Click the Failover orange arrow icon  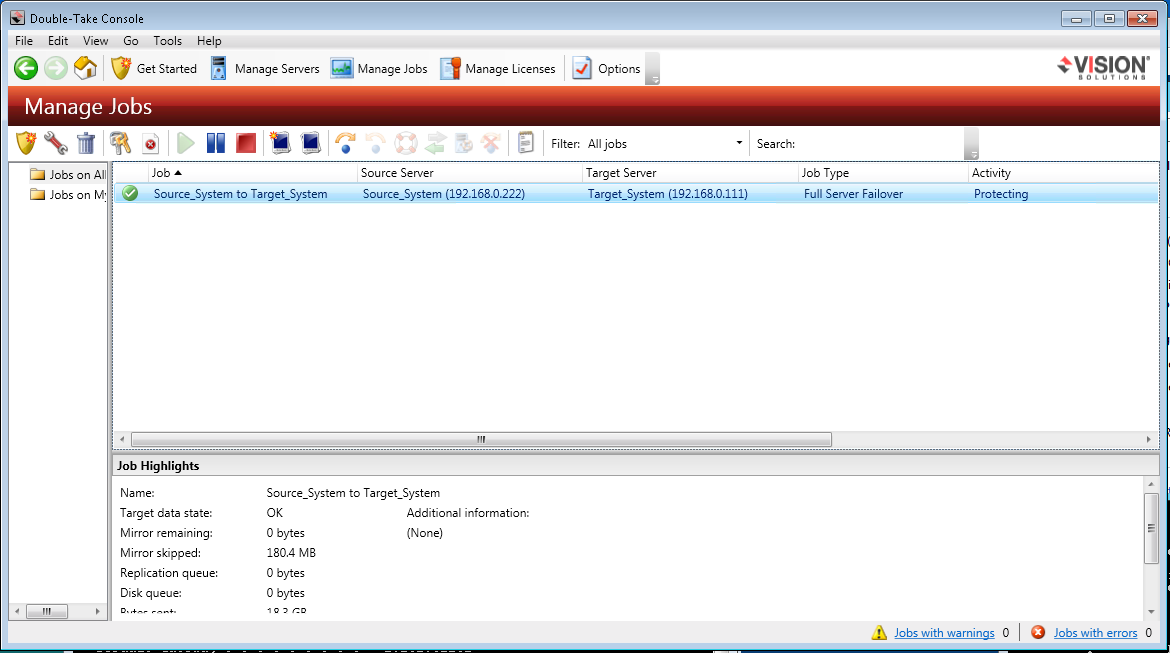coord(346,143)
